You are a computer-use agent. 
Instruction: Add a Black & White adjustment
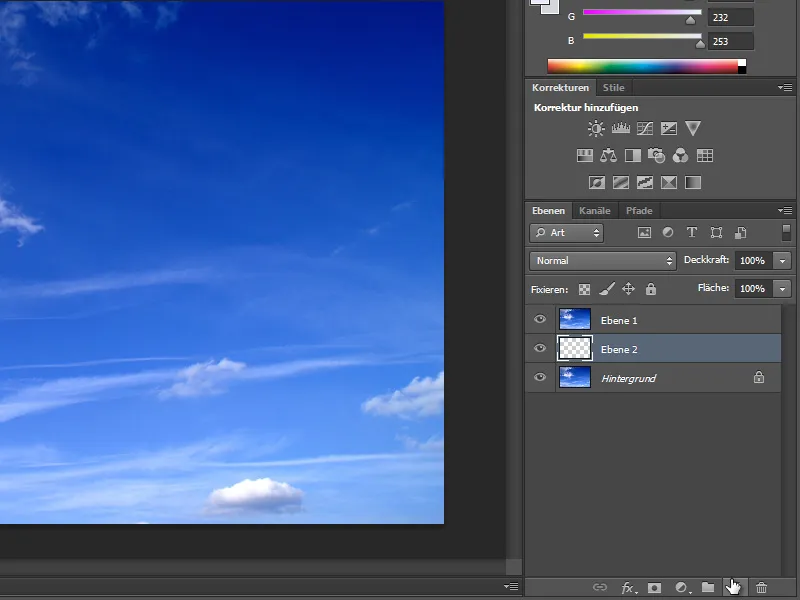[633, 156]
